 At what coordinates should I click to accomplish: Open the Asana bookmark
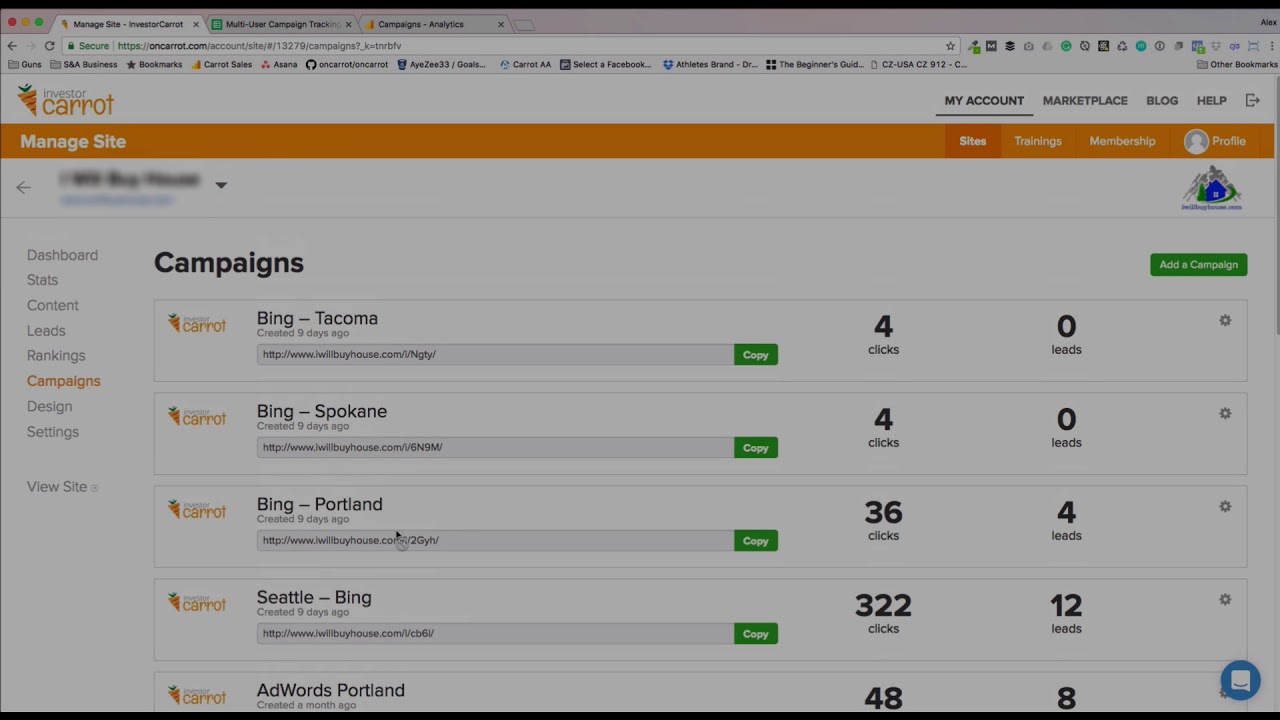coord(279,64)
